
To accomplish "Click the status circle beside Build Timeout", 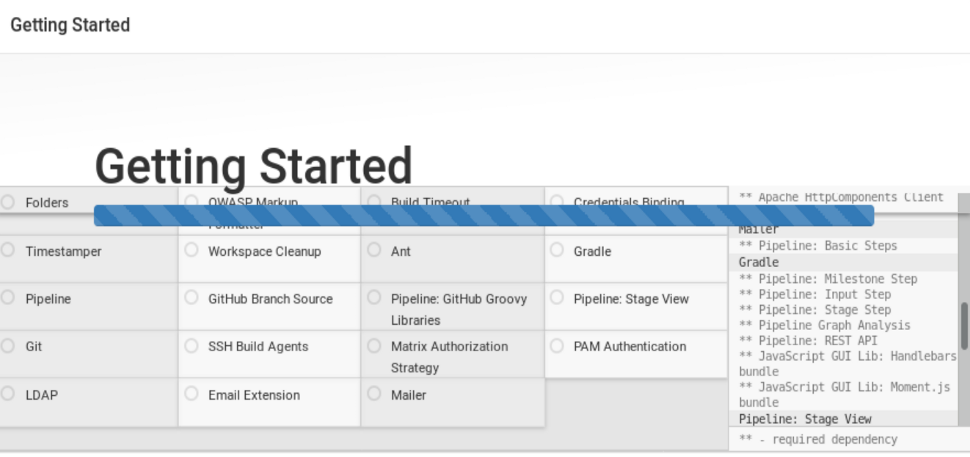I will pos(374,202).
